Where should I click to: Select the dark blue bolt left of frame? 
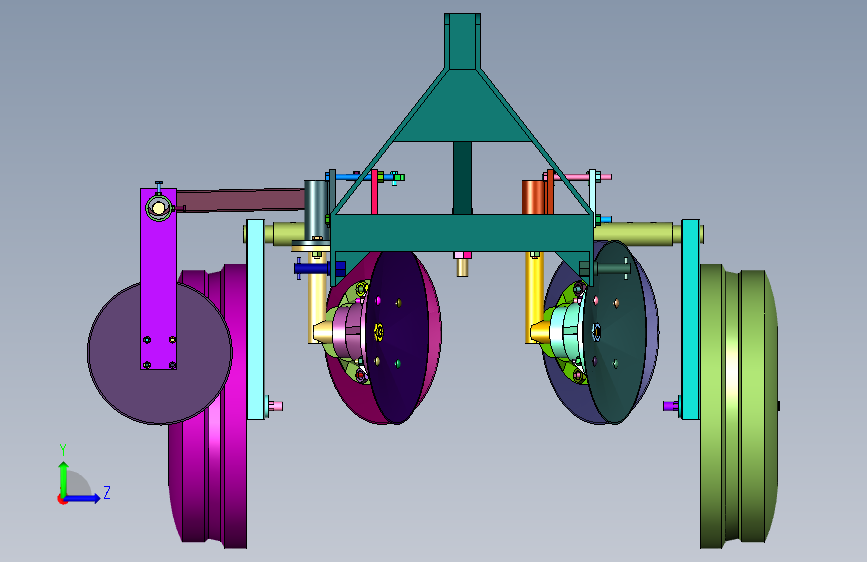pos(313,269)
